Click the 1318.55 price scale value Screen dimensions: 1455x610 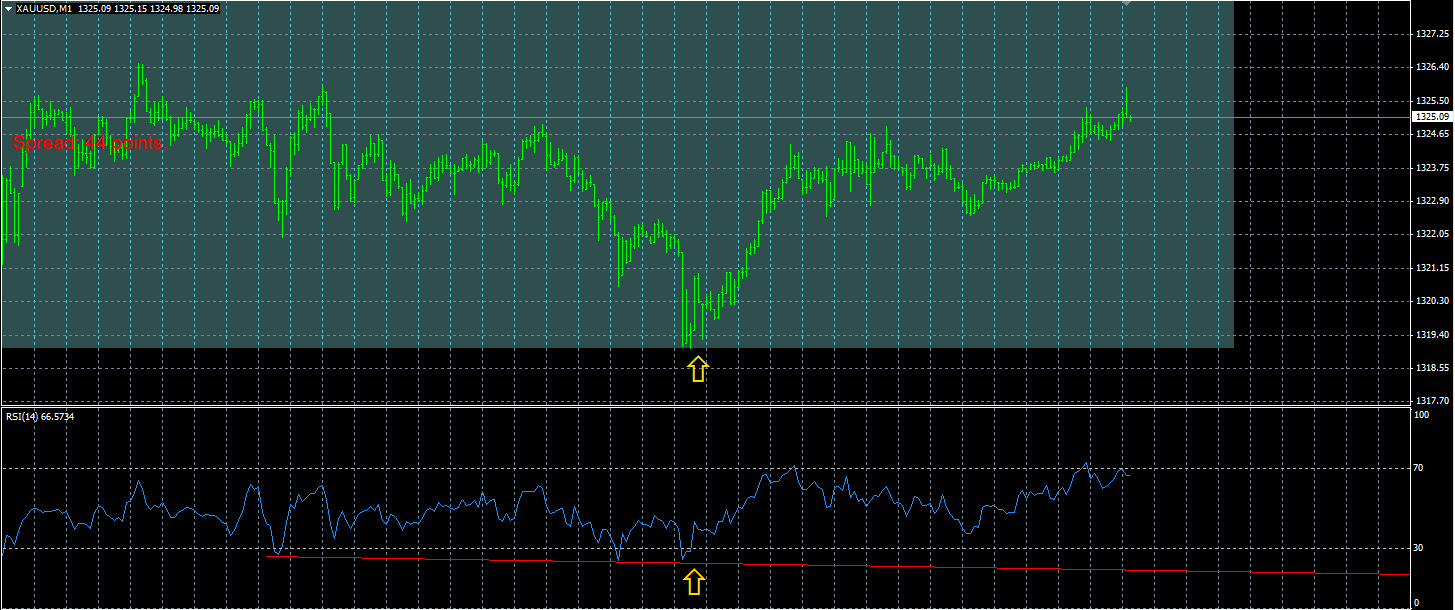pos(1433,368)
